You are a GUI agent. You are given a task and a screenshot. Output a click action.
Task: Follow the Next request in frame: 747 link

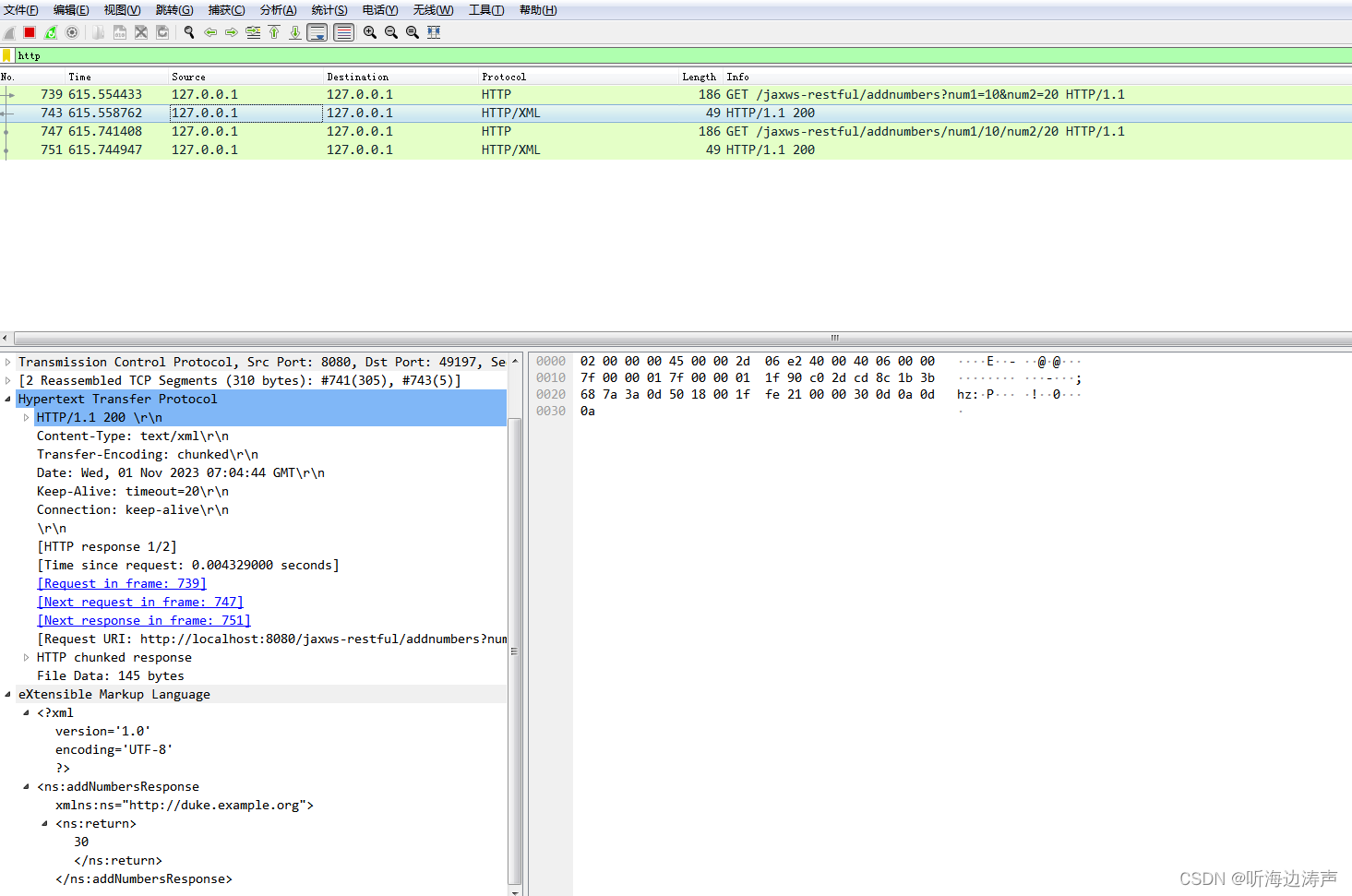tap(138, 602)
